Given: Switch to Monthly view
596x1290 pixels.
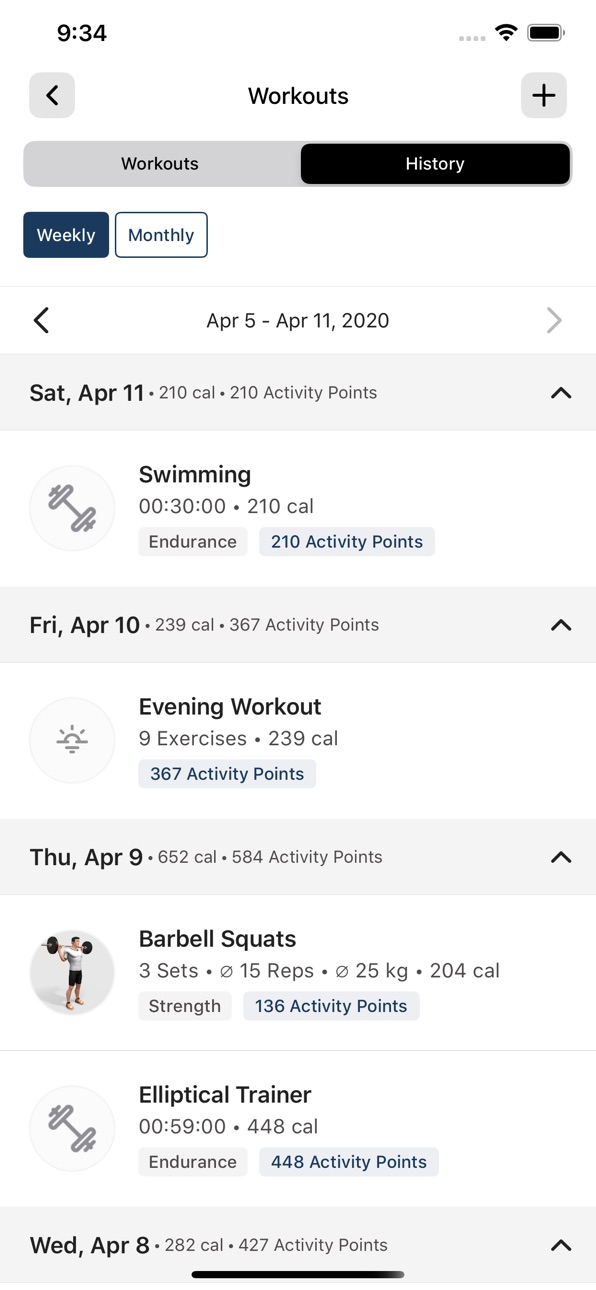Looking at the screenshot, I should [x=161, y=235].
